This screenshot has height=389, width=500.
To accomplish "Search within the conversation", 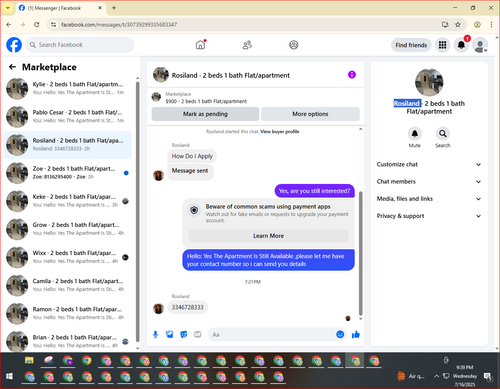I will 443,134.
